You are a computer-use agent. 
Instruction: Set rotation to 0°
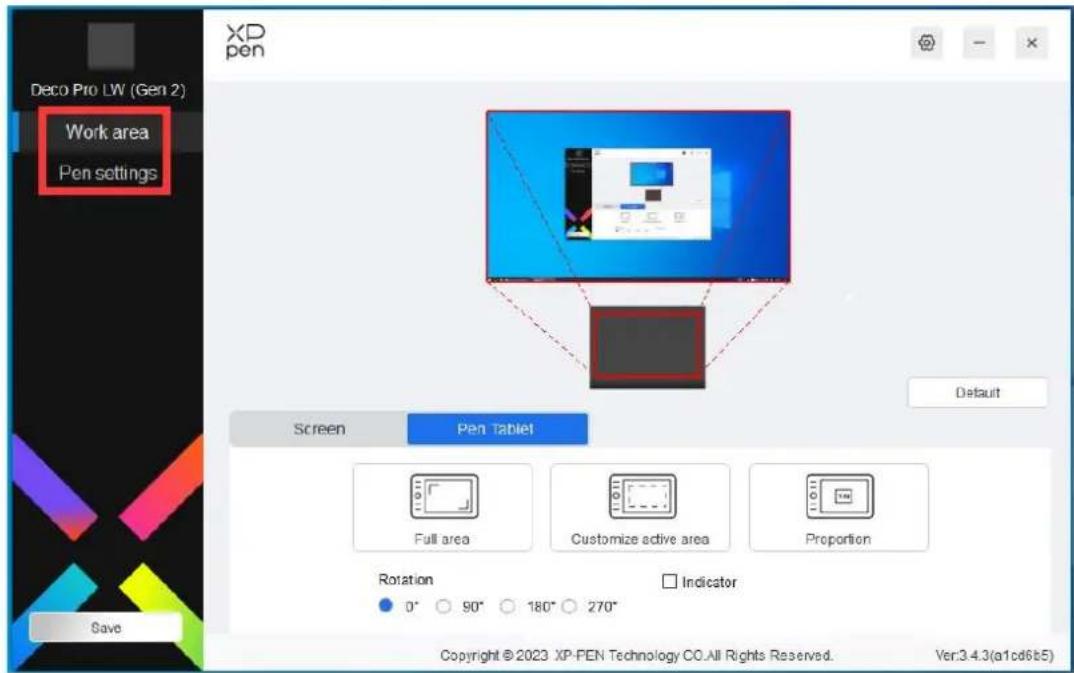pyautogui.click(x=386, y=605)
